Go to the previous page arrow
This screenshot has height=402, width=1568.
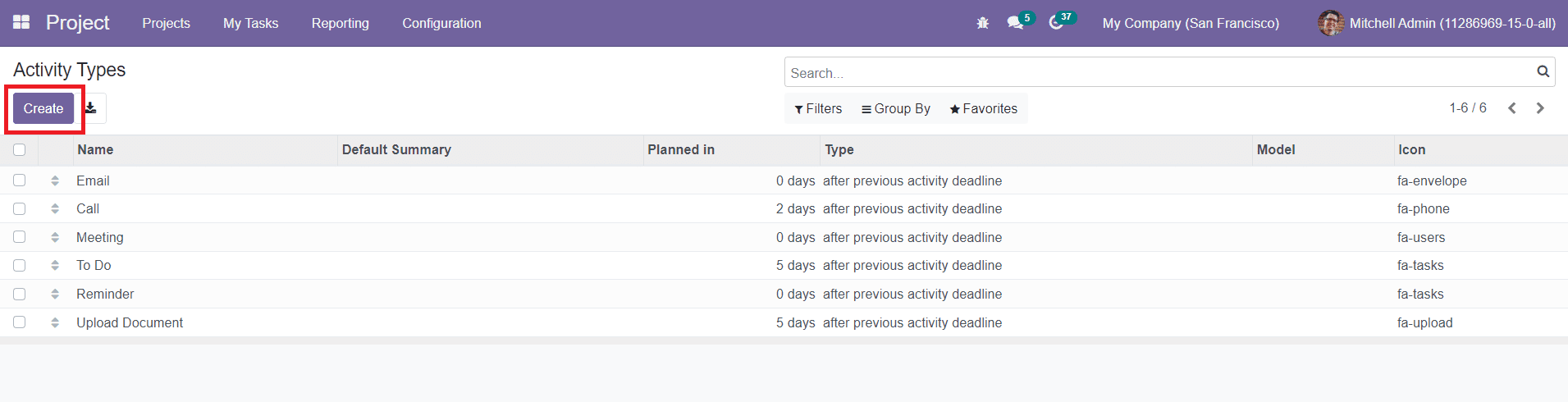click(x=1511, y=108)
